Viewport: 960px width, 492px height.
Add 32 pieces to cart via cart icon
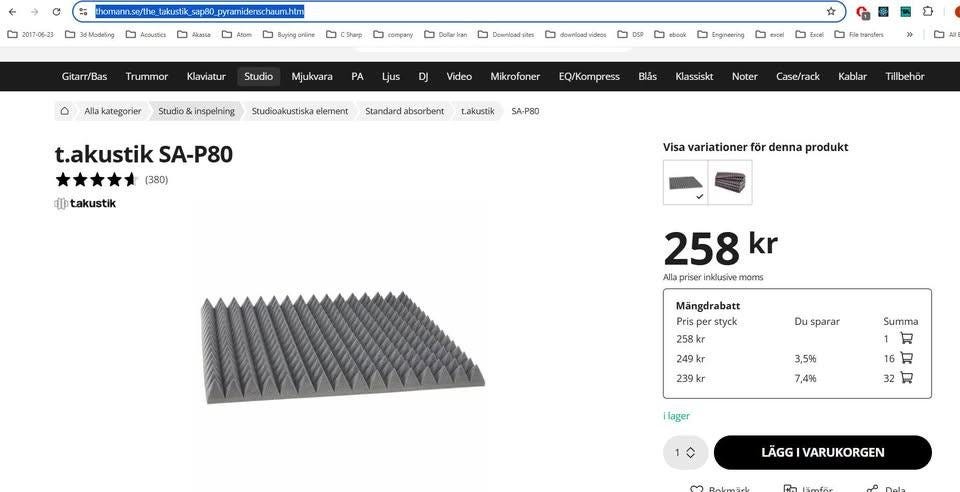point(906,378)
